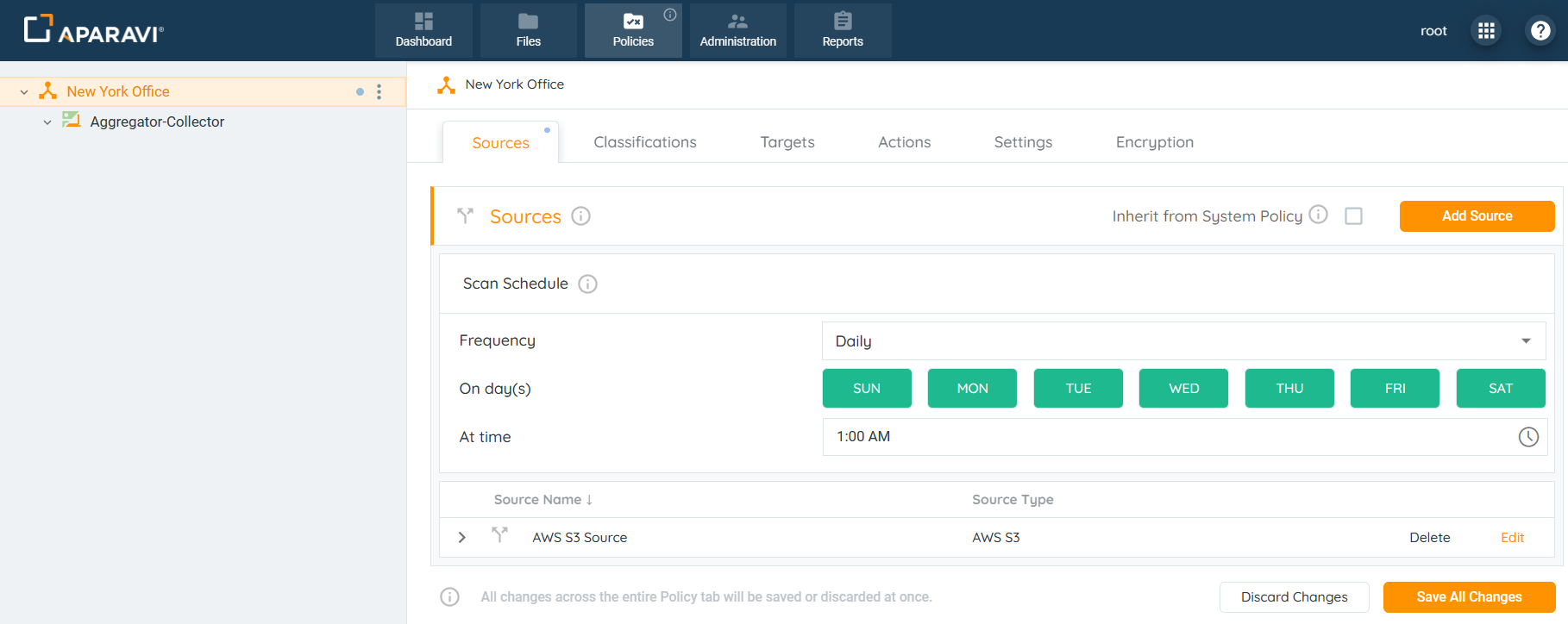The width and height of the screenshot is (1568, 624).
Task: Expand the AWS S3 Source row
Action: (x=462, y=537)
